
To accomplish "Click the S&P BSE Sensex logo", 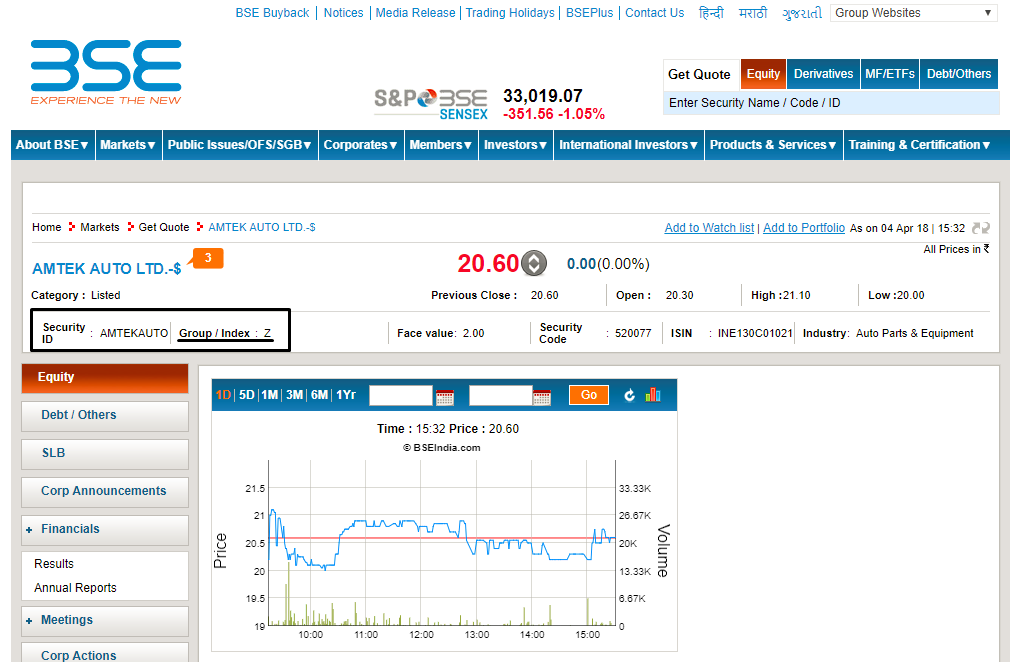I will (431, 105).
